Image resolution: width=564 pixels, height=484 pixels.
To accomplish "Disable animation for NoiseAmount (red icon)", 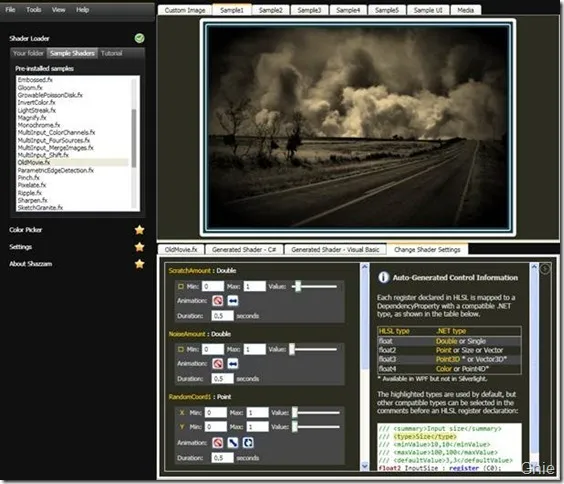I will coord(217,364).
